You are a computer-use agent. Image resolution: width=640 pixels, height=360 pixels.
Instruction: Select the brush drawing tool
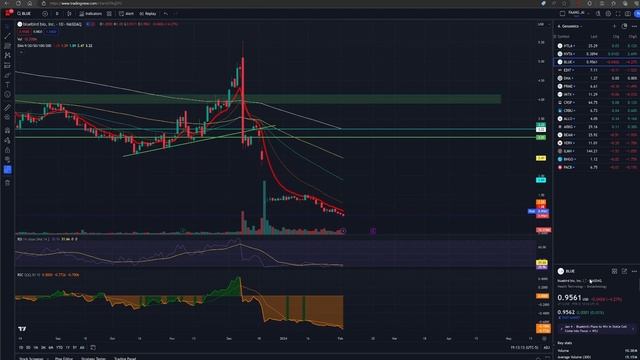pos(7,75)
